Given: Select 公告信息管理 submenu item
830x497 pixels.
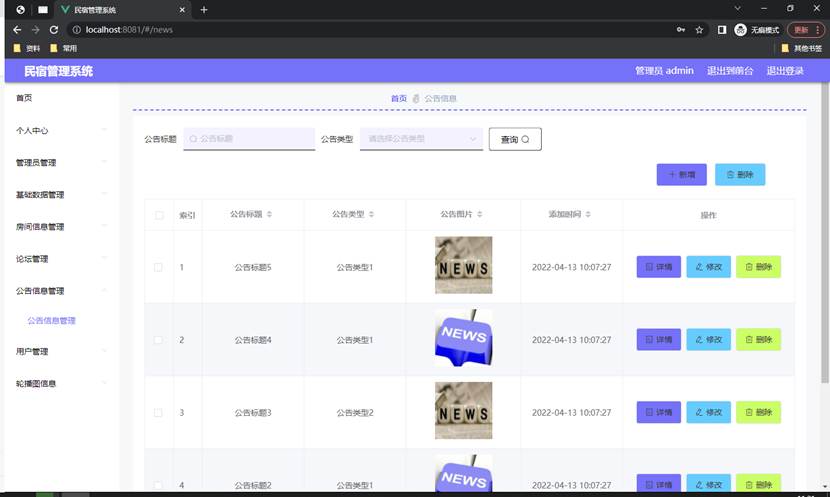Looking at the screenshot, I should [x=51, y=321].
